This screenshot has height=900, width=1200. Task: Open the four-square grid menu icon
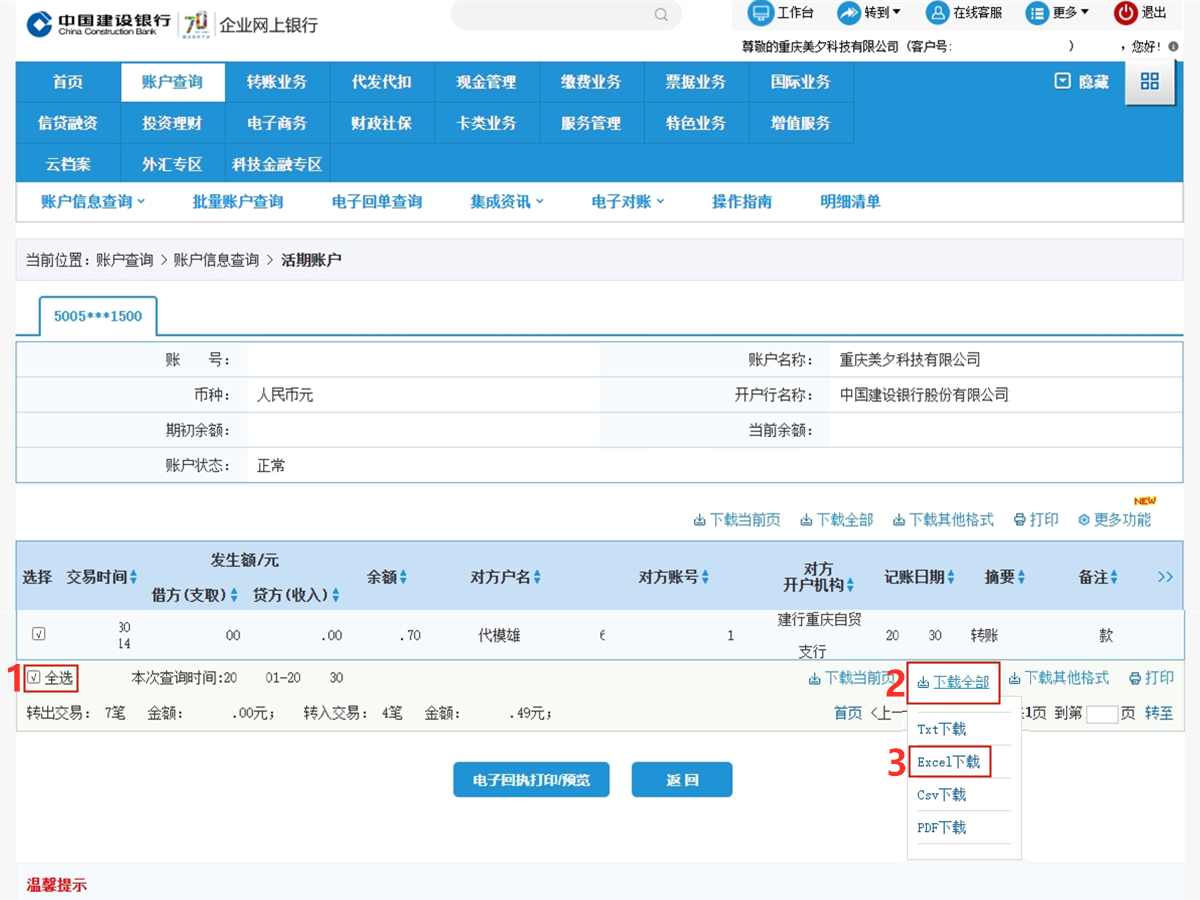click(1150, 81)
